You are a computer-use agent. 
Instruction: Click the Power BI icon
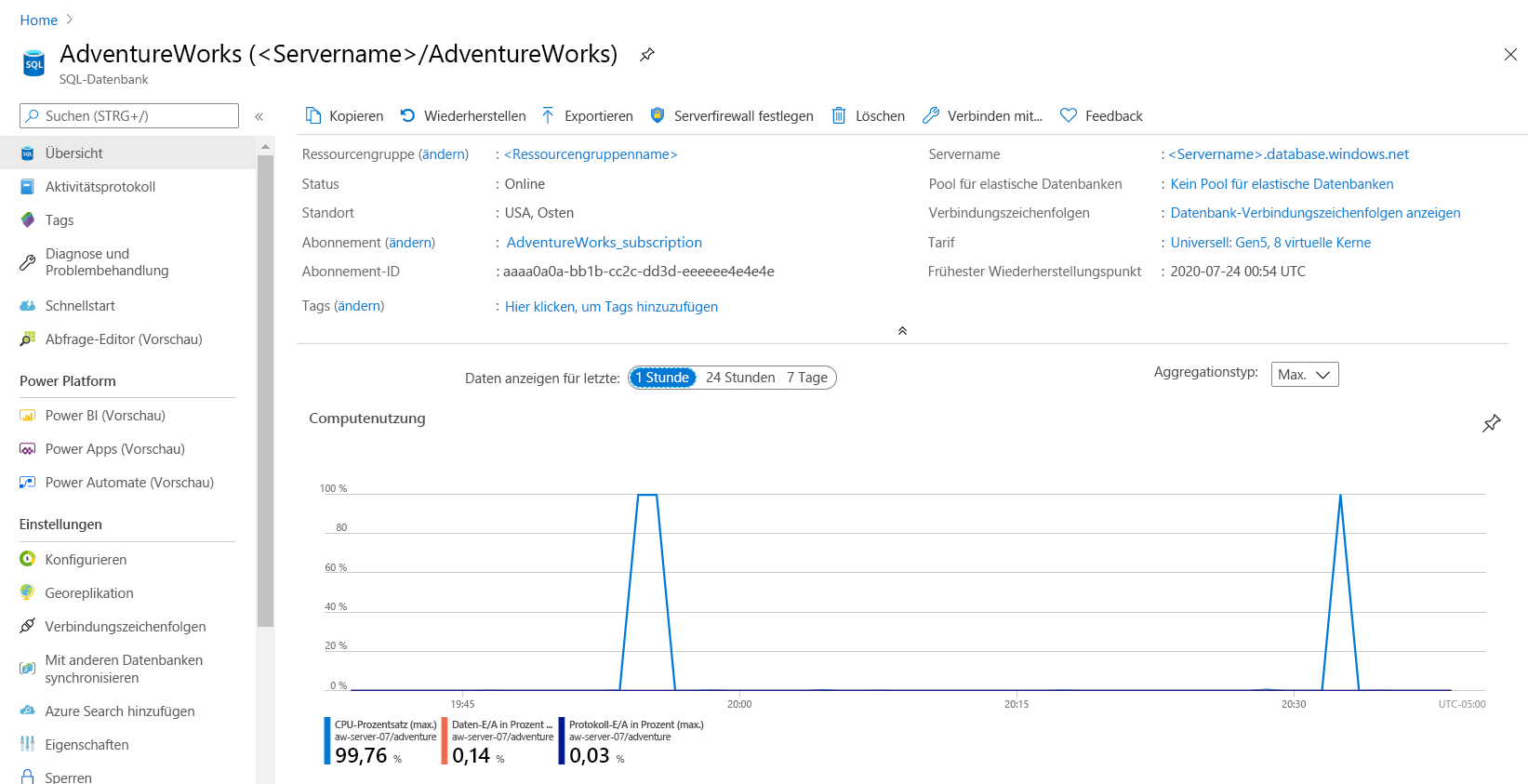click(x=28, y=416)
